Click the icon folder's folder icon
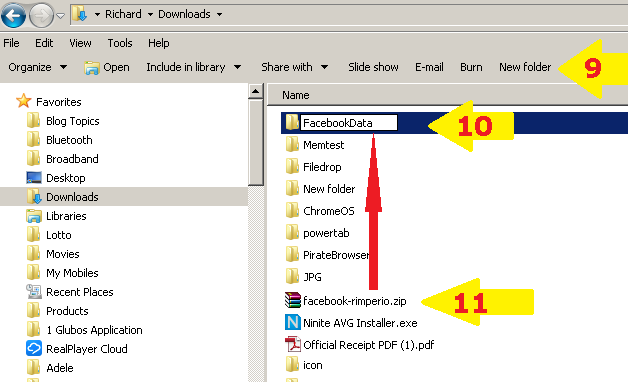Viewport: 628px width, 382px height. (x=292, y=364)
